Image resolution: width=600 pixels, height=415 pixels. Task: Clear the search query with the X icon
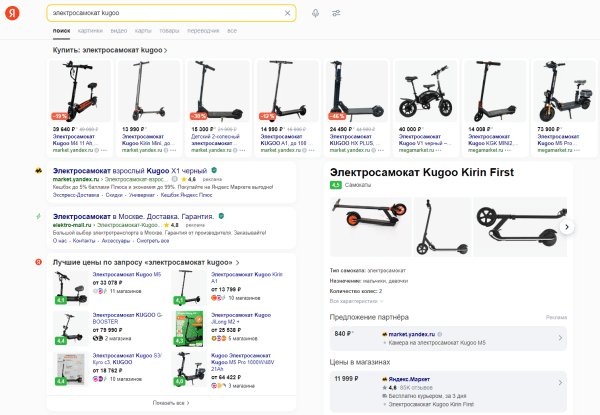click(x=288, y=13)
